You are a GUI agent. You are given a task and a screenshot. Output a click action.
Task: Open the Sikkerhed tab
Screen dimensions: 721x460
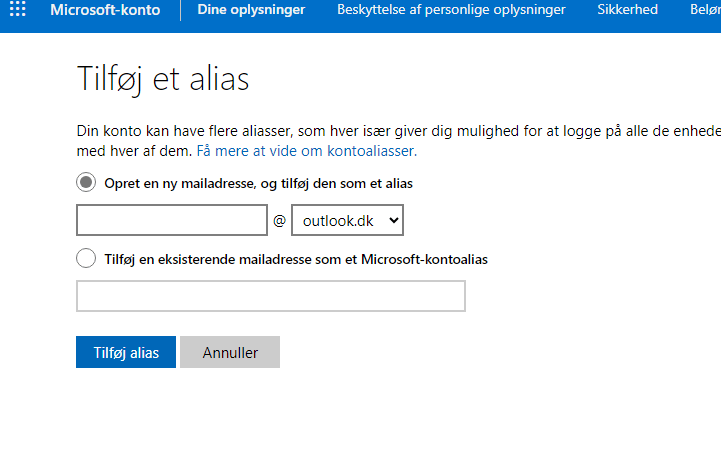click(627, 10)
